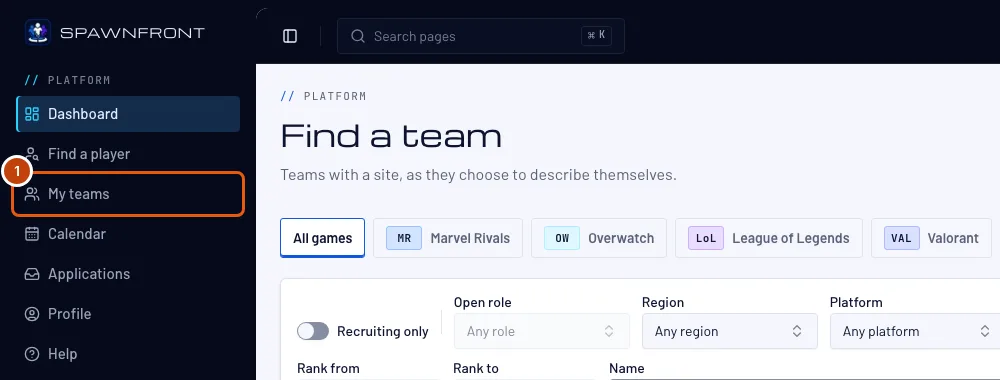Image resolution: width=1000 pixels, height=380 pixels.
Task: Click the Dashboard grid icon
Action: 32,114
